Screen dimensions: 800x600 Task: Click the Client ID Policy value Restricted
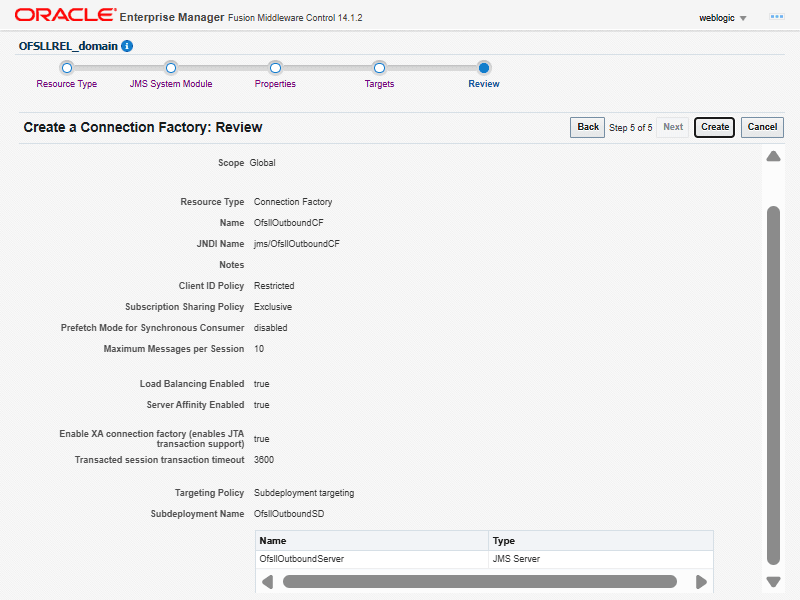pyautogui.click(x=274, y=286)
